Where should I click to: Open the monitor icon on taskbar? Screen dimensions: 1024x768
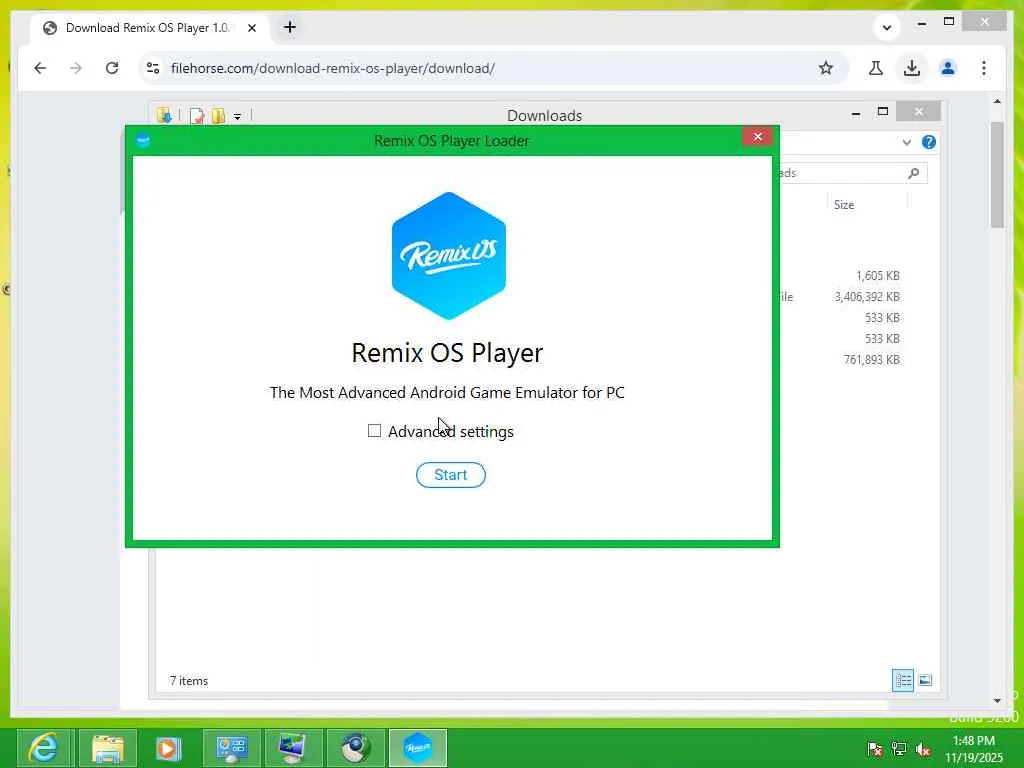pos(293,748)
